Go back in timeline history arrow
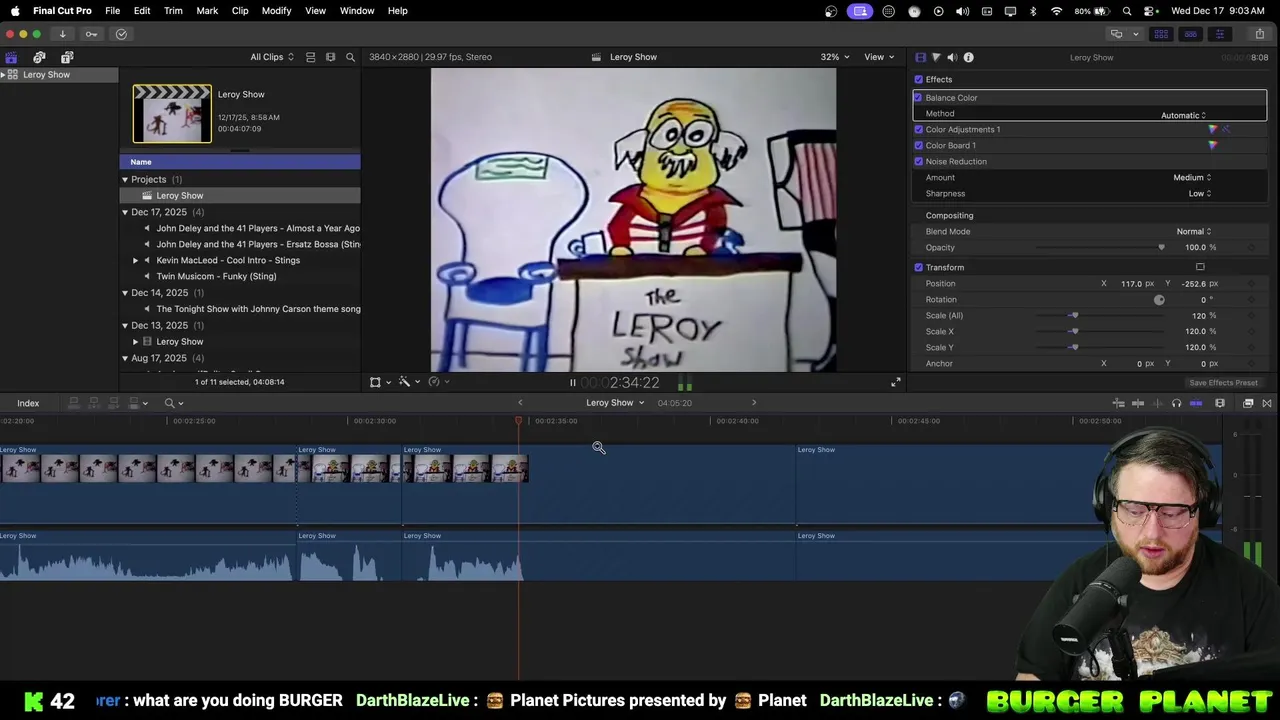The image size is (1280, 720). pos(520,403)
